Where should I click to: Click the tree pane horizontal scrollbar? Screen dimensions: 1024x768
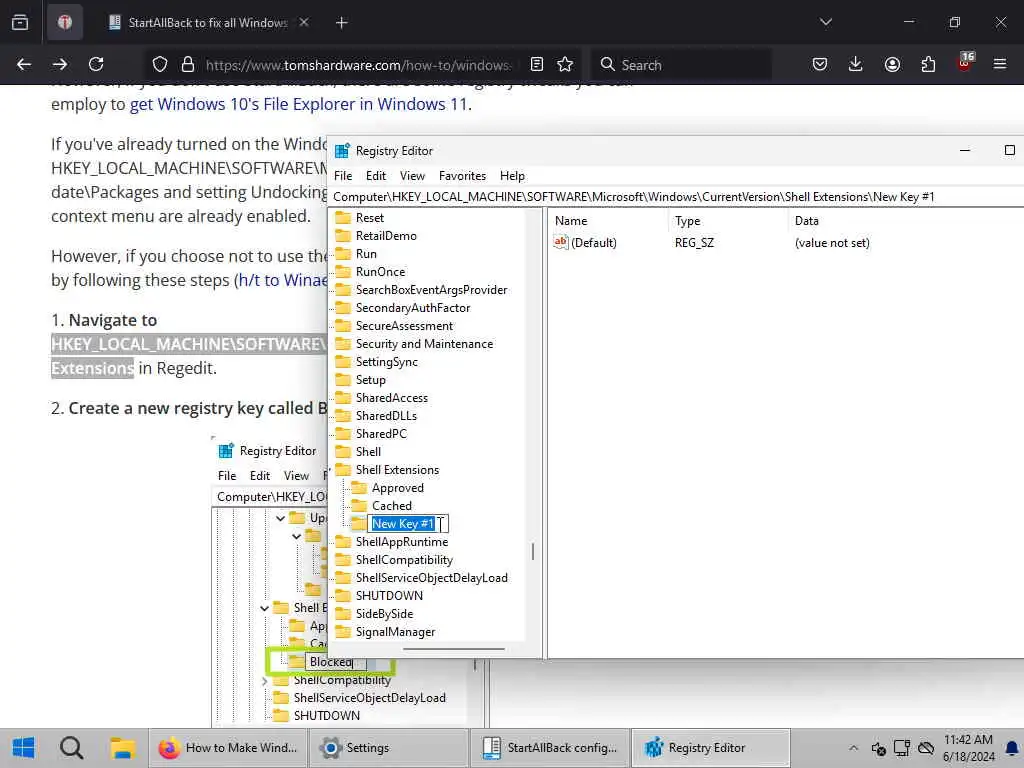[x=454, y=649]
